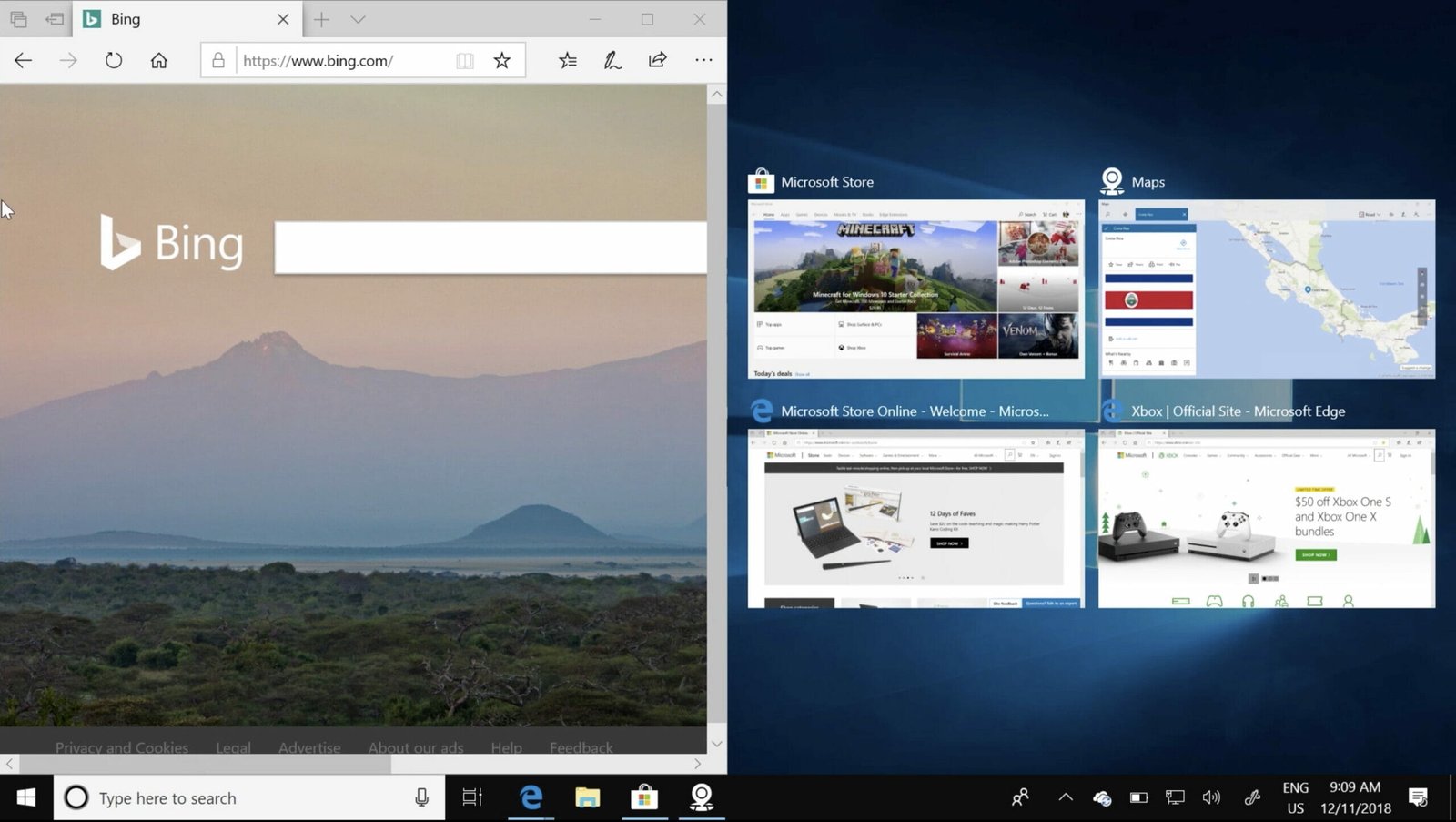The image size is (1456, 822).
Task: Click the Forward navigation arrow in Edge
Action: [x=68, y=60]
